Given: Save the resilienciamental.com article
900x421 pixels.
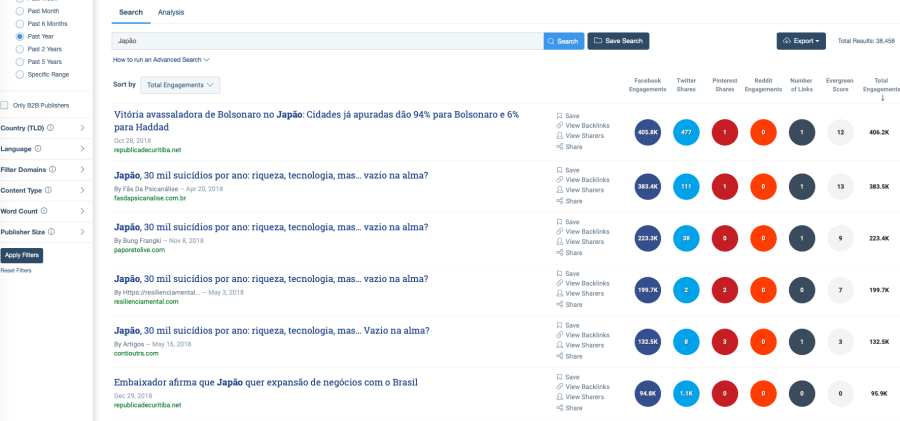Looking at the screenshot, I should pyautogui.click(x=568, y=273).
